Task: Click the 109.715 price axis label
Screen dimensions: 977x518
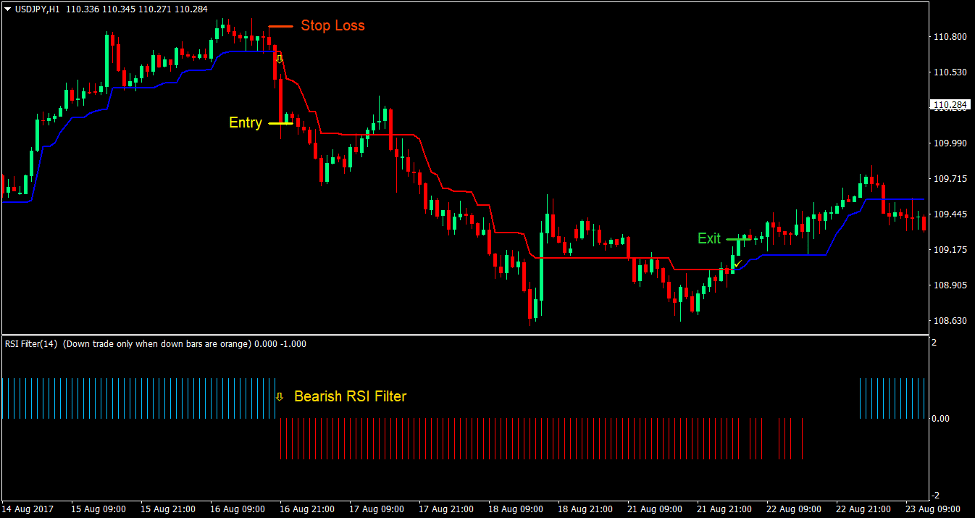Action: point(951,179)
